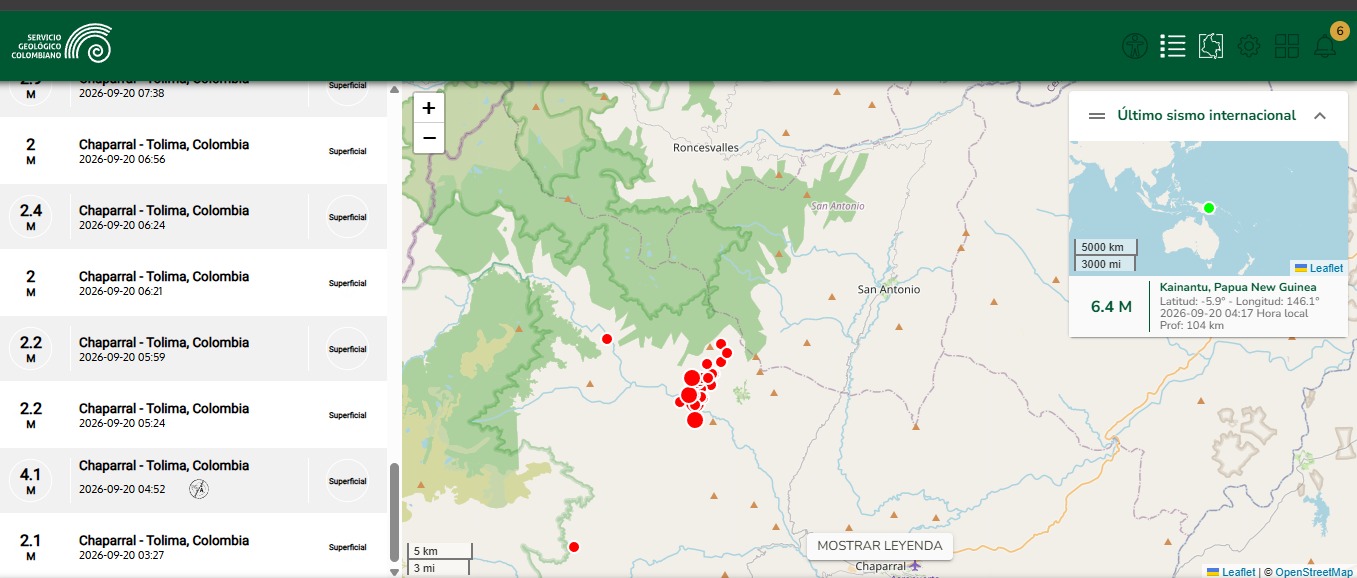
Task: Select the event dated 2026-09-20 07:38
Action: (193, 98)
